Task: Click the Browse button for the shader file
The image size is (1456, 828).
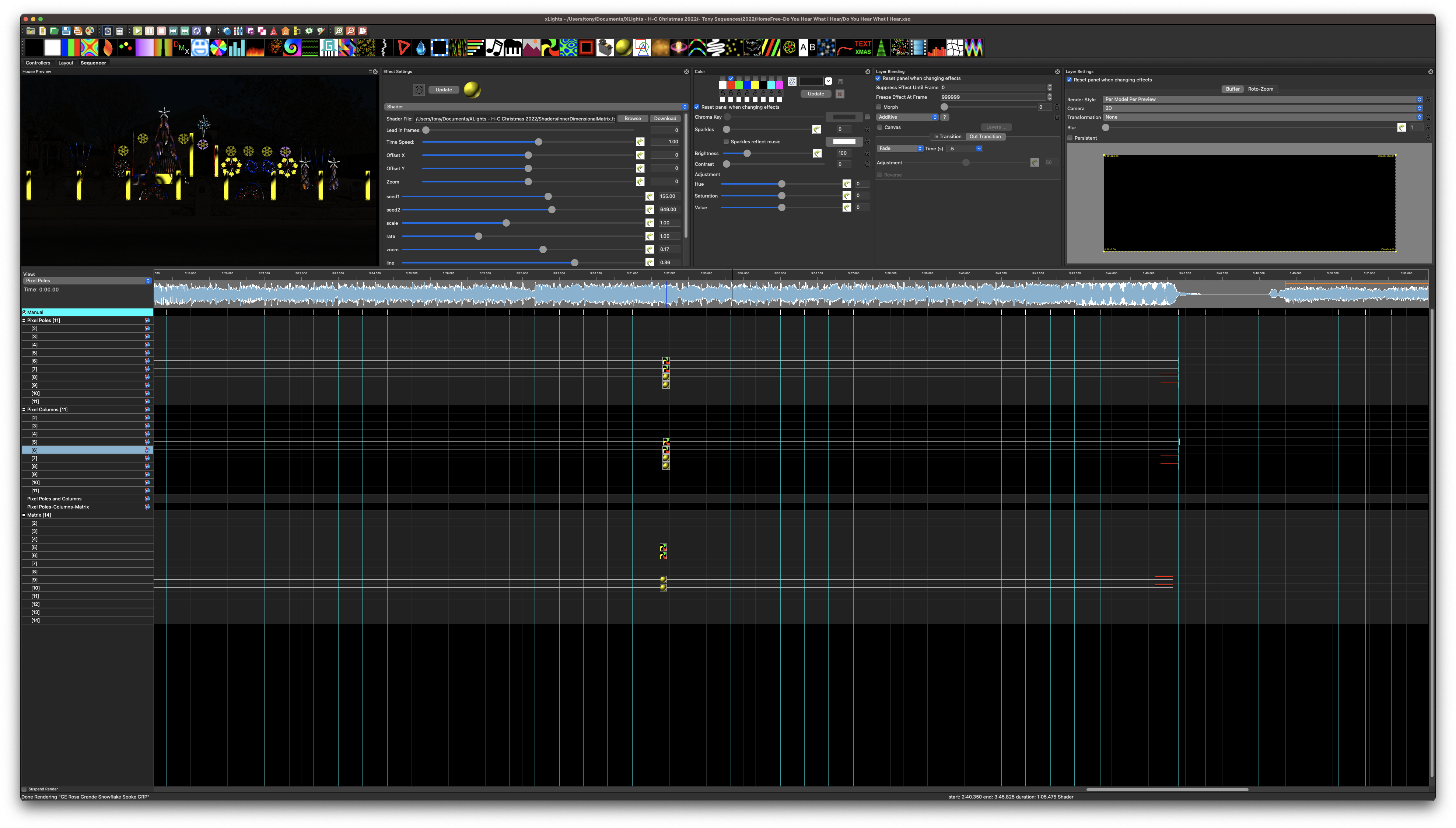Action: [x=632, y=118]
